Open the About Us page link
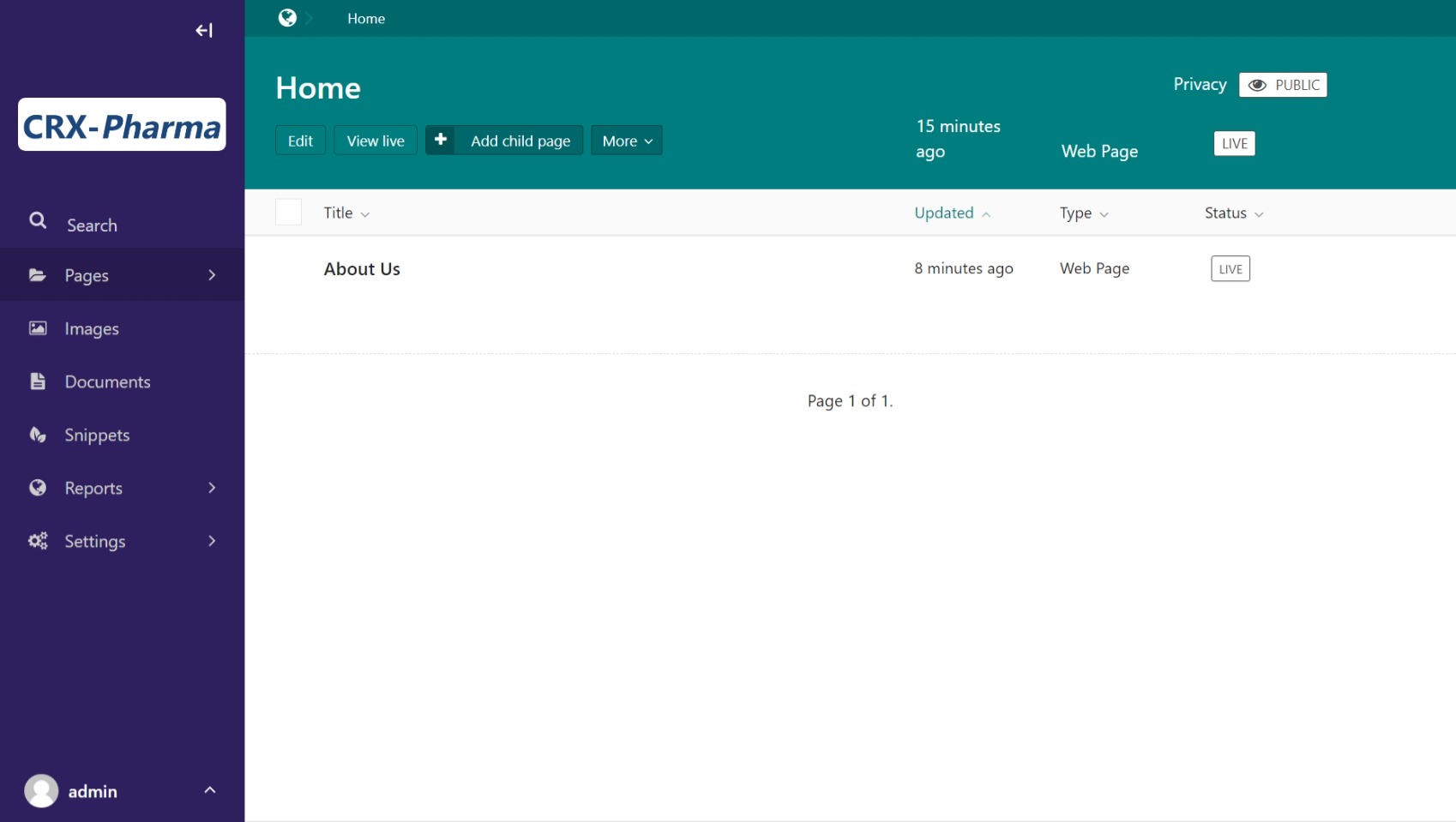 click(x=362, y=269)
